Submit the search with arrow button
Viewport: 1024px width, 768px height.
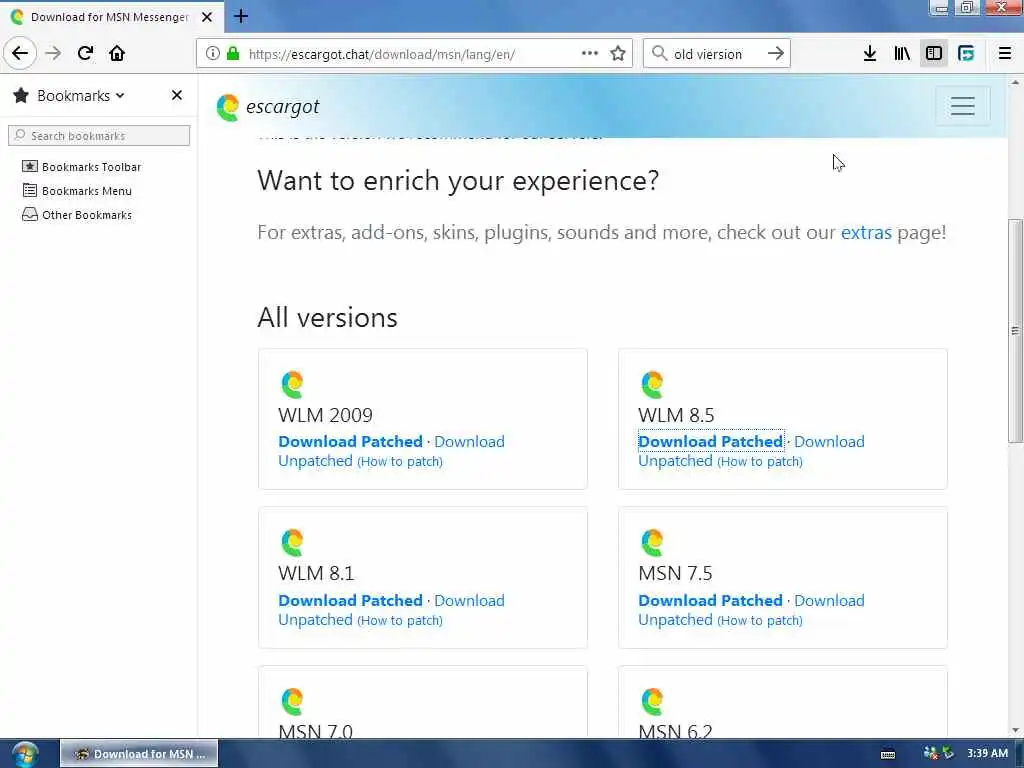775,54
